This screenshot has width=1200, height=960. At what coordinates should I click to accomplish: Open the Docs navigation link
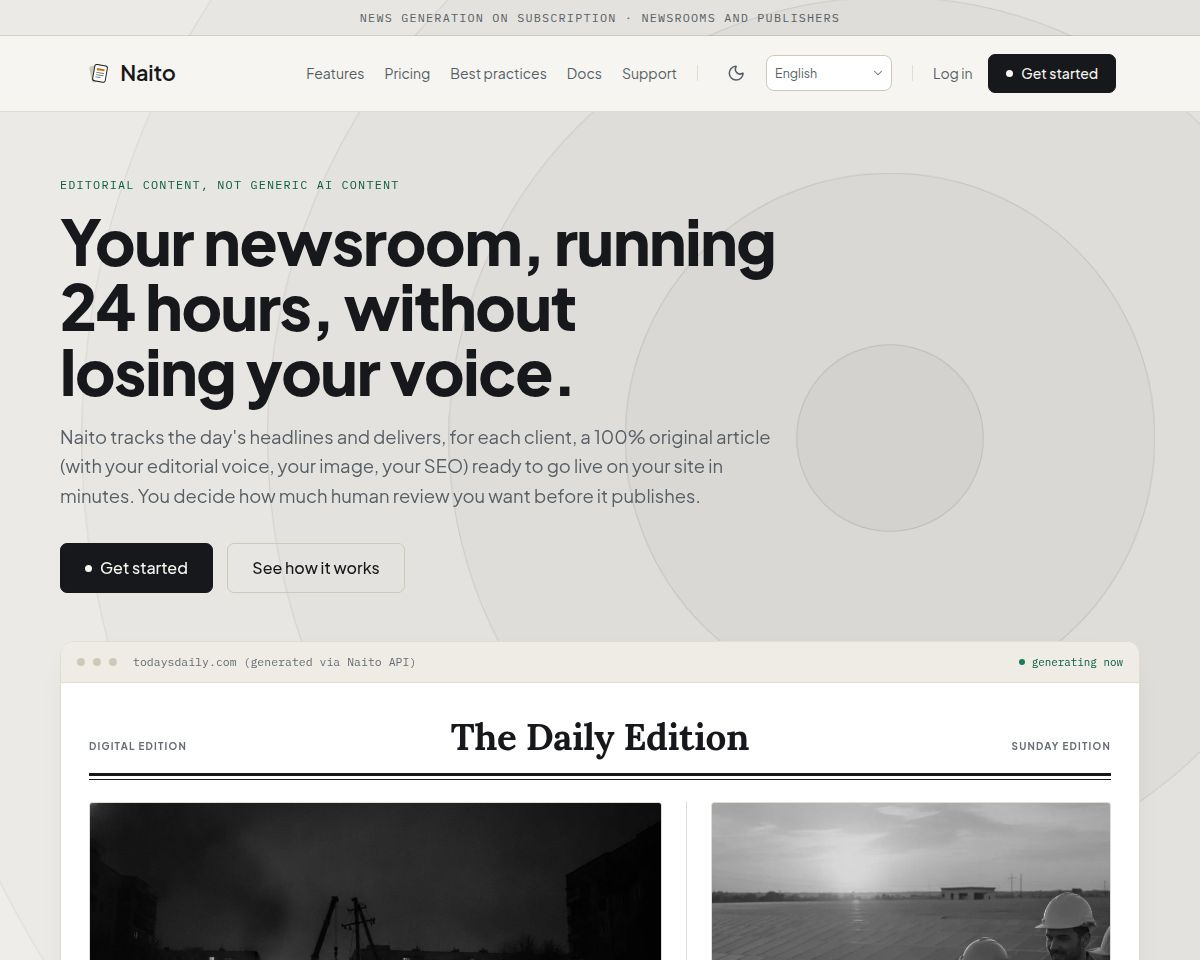coord(584,74)
